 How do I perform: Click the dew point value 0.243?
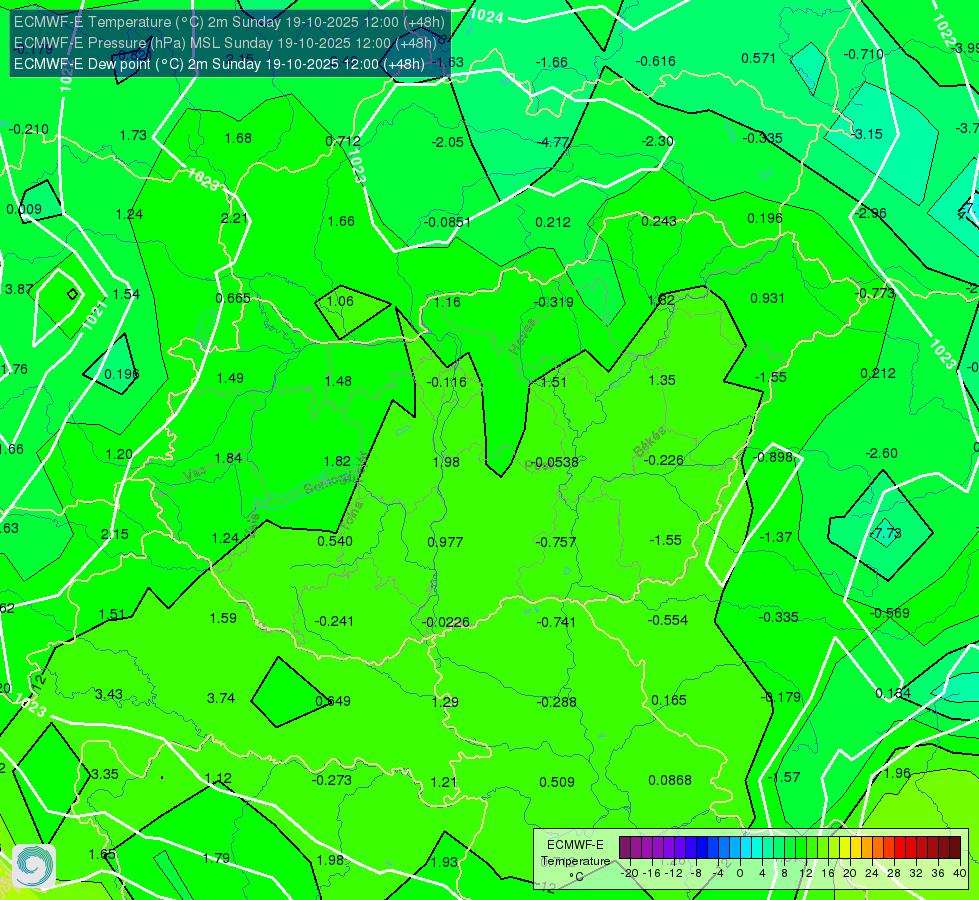659,221
